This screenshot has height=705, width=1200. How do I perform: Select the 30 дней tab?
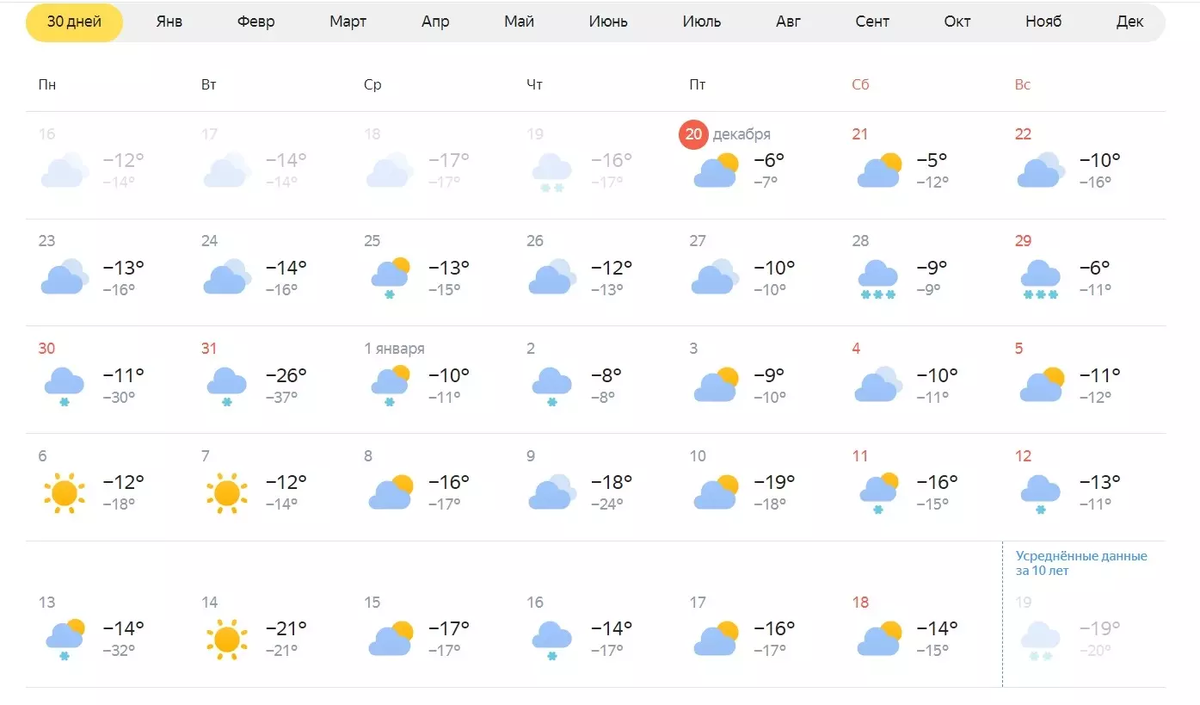pyautogui.click(x=74, y=22)
